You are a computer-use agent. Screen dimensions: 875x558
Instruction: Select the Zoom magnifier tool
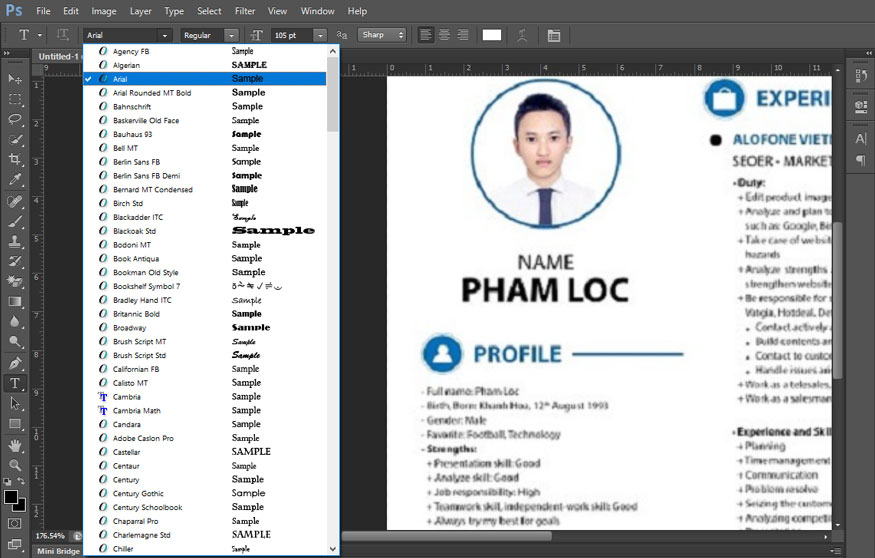[15, 465]
